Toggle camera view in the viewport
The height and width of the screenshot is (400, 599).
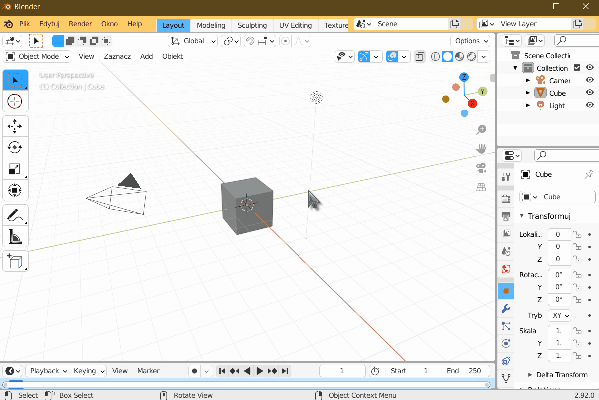coord(481,168)
